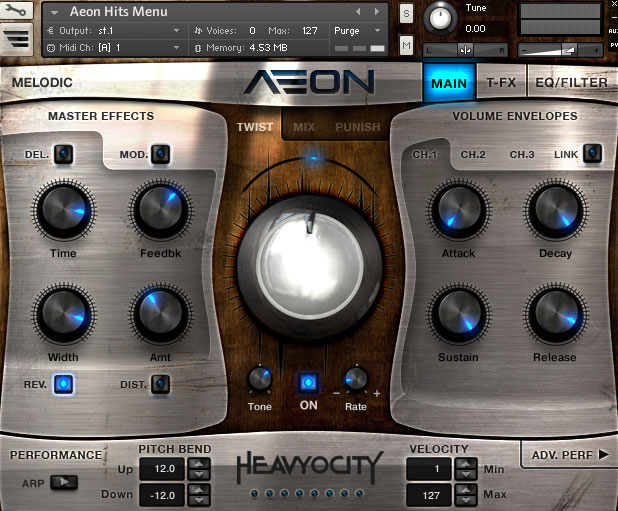Open the ADV. PERF page
The height and width of the screenshot is (511, 618).
tap(569, 456)
